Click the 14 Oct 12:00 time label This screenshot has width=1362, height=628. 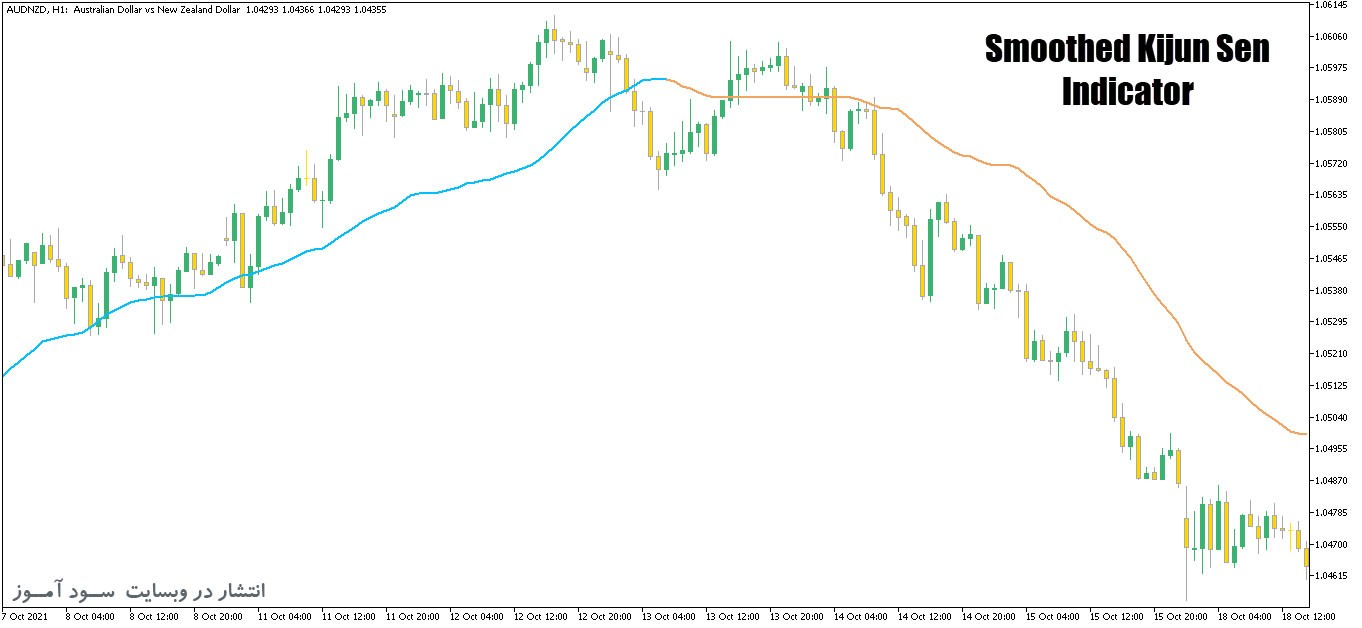point(926,617)
